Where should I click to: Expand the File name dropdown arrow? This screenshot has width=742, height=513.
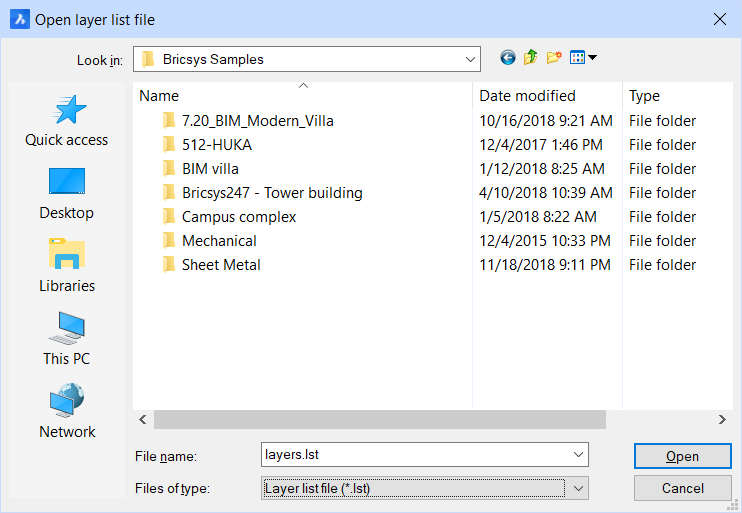pos(578,455)
